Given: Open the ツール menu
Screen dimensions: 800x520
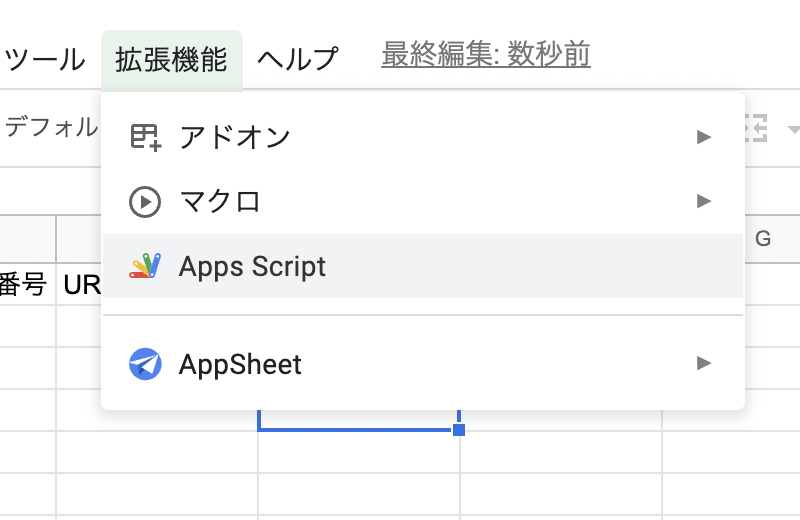Looking at the screenshot, I should pos(45,59).
